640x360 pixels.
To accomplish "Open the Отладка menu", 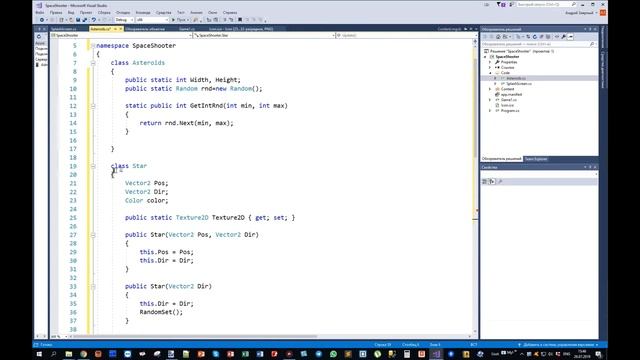I will [123, 13].
